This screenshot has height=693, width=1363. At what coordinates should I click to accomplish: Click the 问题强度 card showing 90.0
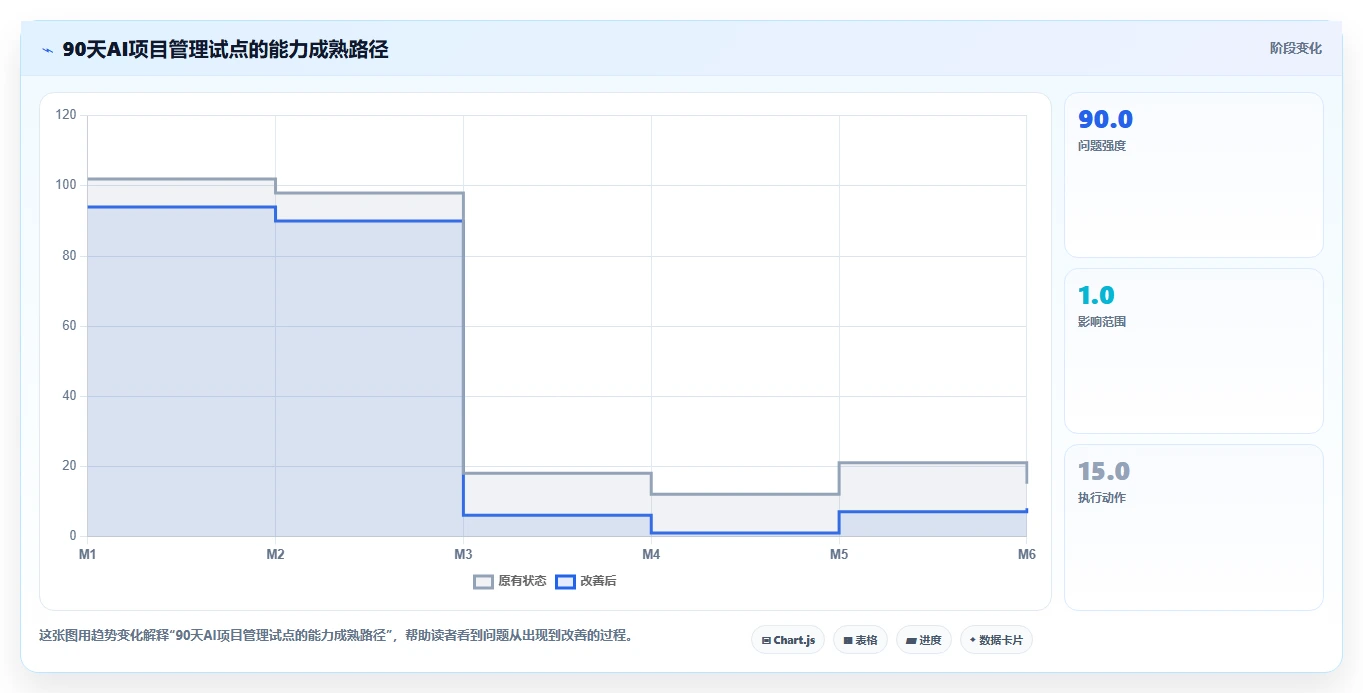[1194, 175]
